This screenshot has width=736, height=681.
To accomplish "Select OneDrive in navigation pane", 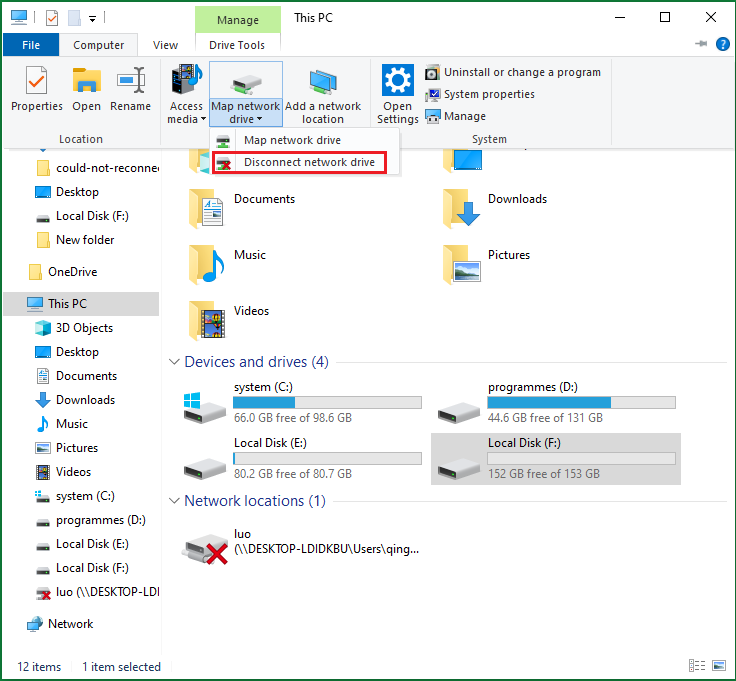I will click(x=72, y=272).
